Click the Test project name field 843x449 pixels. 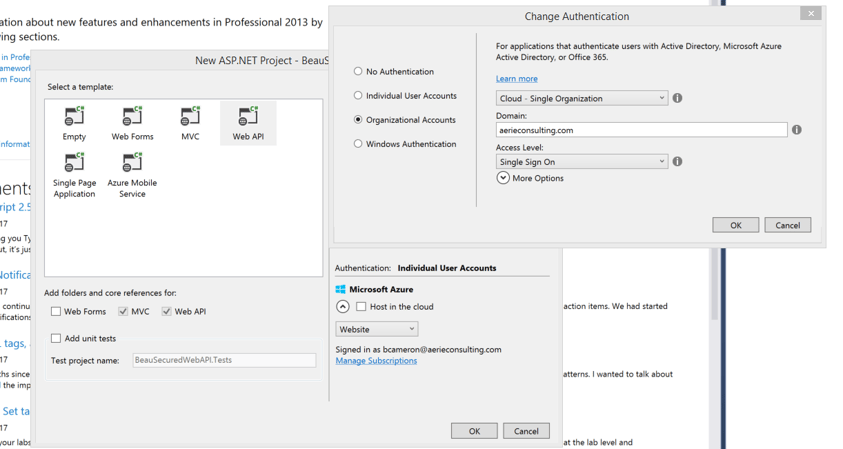pyautogui.click(x=224, y=360)
